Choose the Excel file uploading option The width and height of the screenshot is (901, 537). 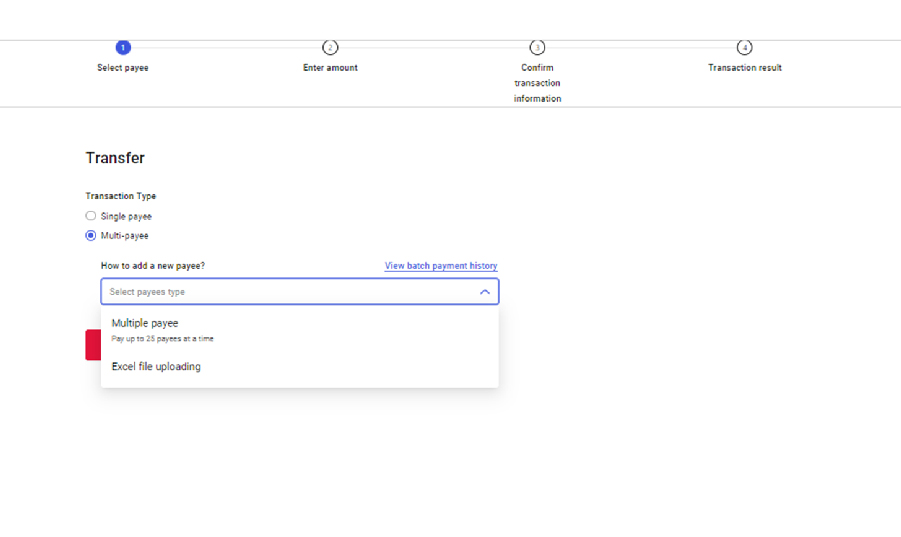[156, 367]
